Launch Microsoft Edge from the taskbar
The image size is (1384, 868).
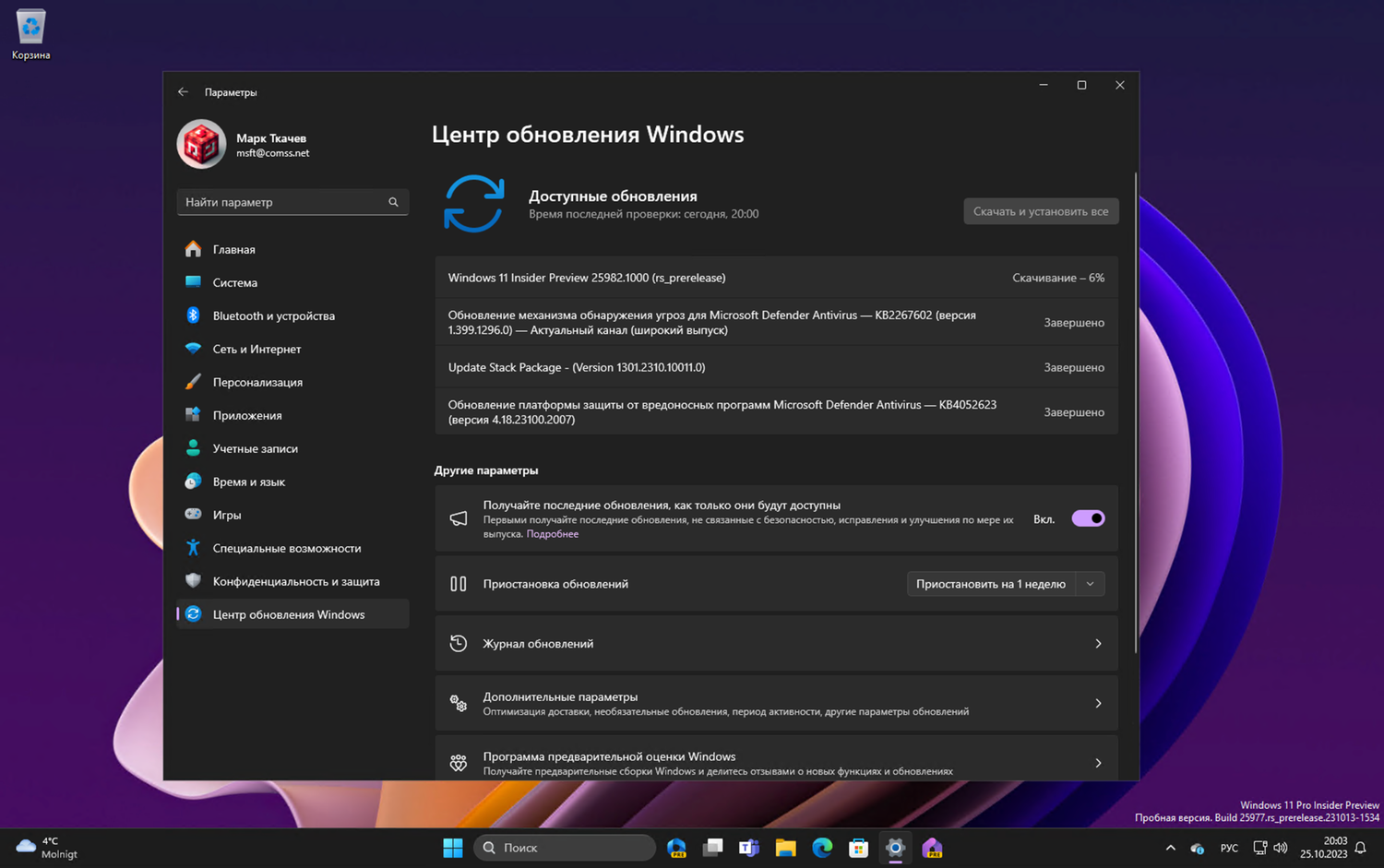[821, 848]
